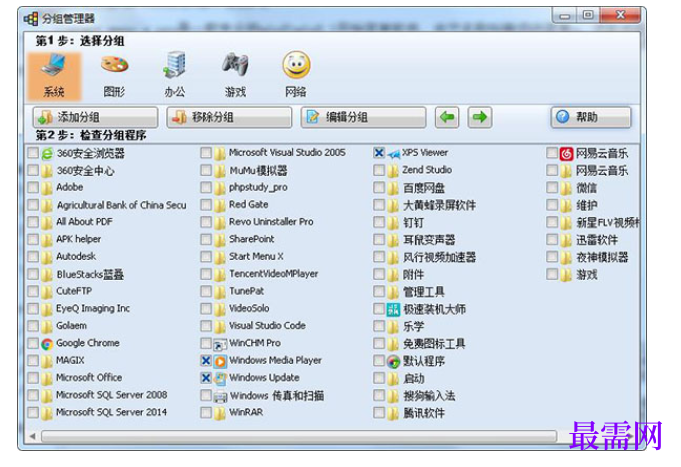Select the Microsoft Visual Studio 2005 entry
Image resolution: width=681 pixels, height=467 pixels.
[287, 153]
